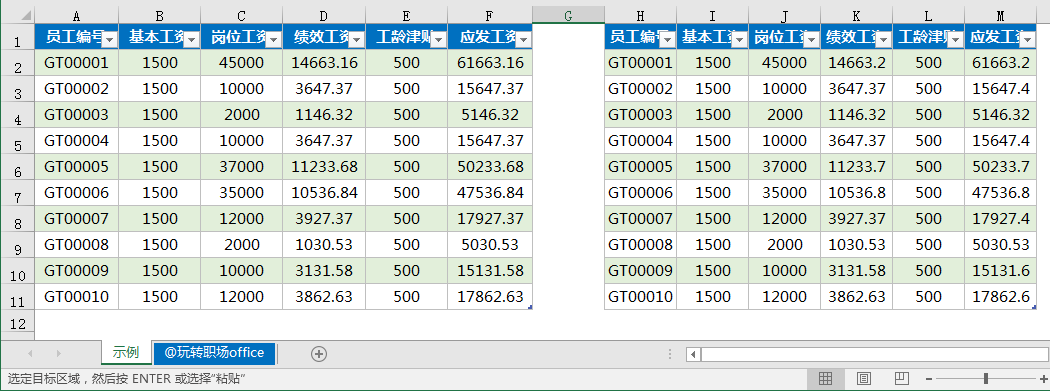Open filter dropdown in cell I1

click(739, 41)
